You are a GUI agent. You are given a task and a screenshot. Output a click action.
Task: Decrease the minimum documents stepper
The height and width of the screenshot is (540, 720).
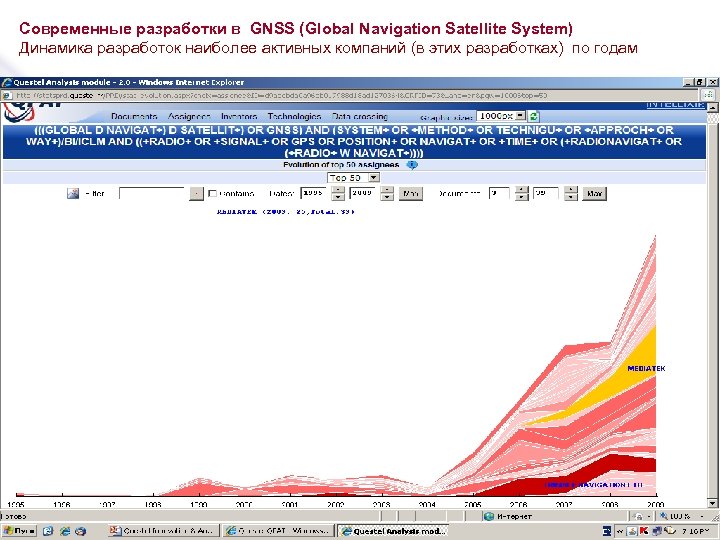click(x=522, y=197)
